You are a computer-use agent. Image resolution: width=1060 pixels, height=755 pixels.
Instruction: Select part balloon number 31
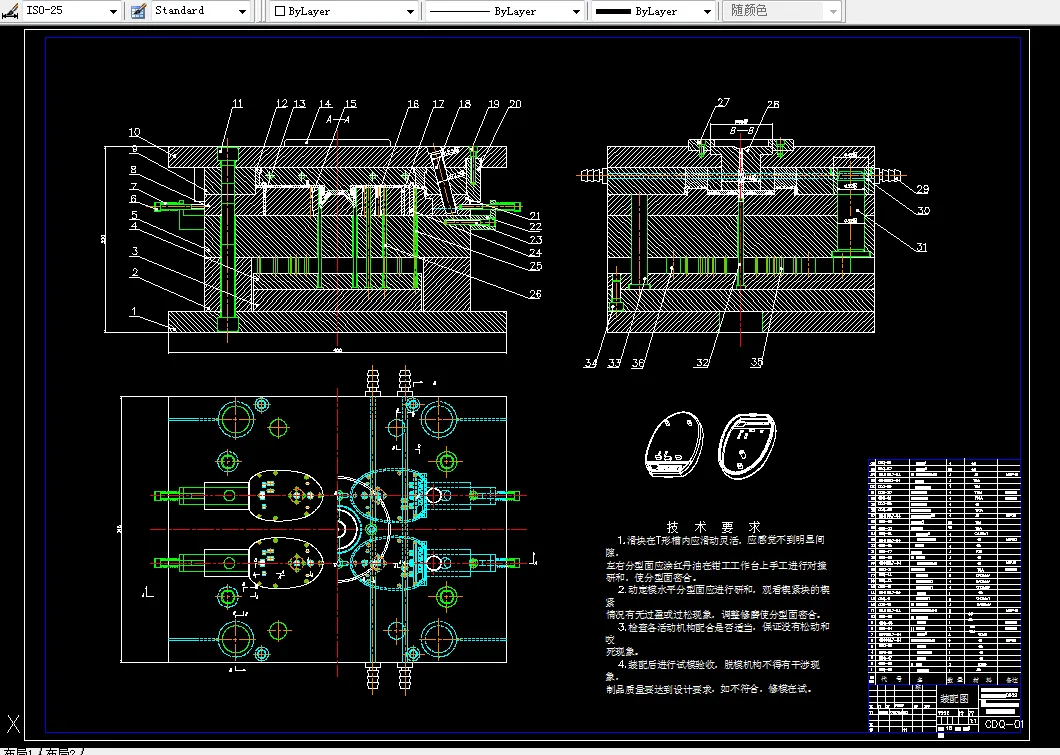pyautogui.click(x=921, y=247)
